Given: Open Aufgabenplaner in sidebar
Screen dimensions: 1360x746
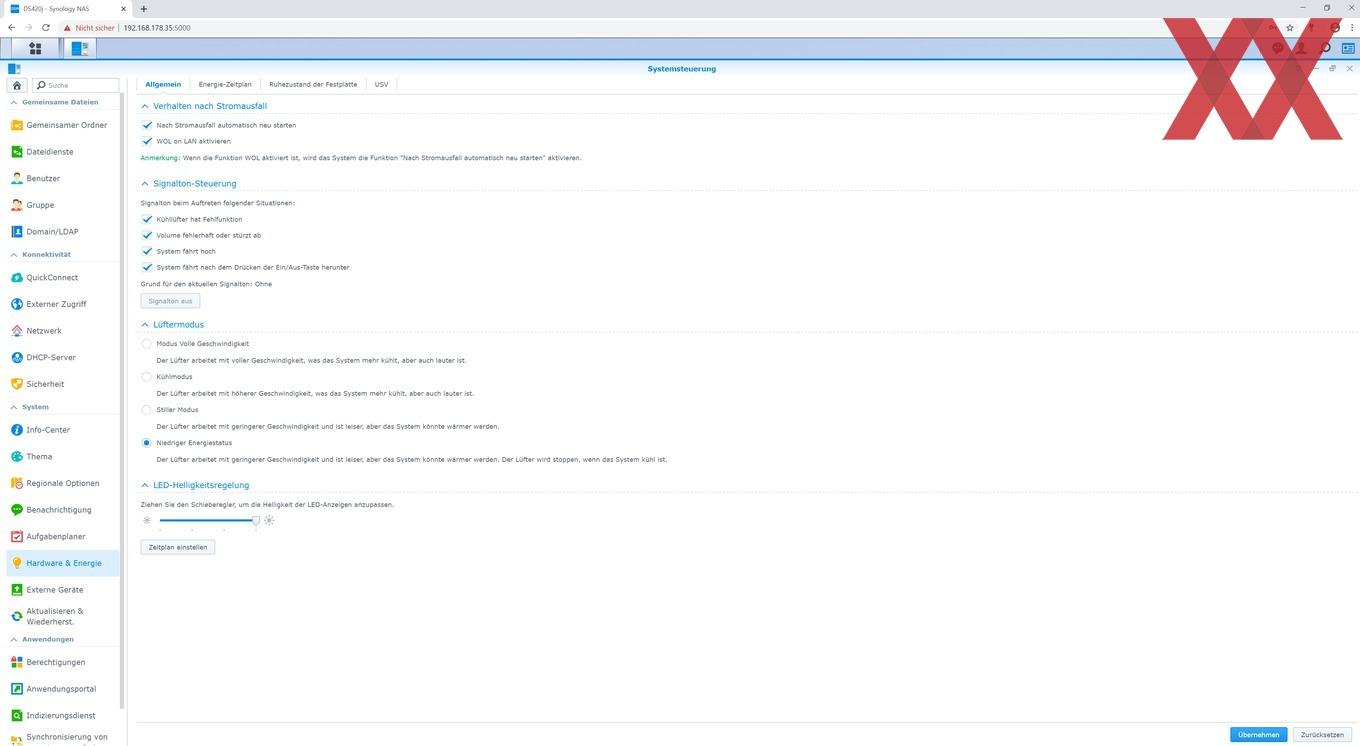Looking at the screenshot, I should click(x=62, y=537).
